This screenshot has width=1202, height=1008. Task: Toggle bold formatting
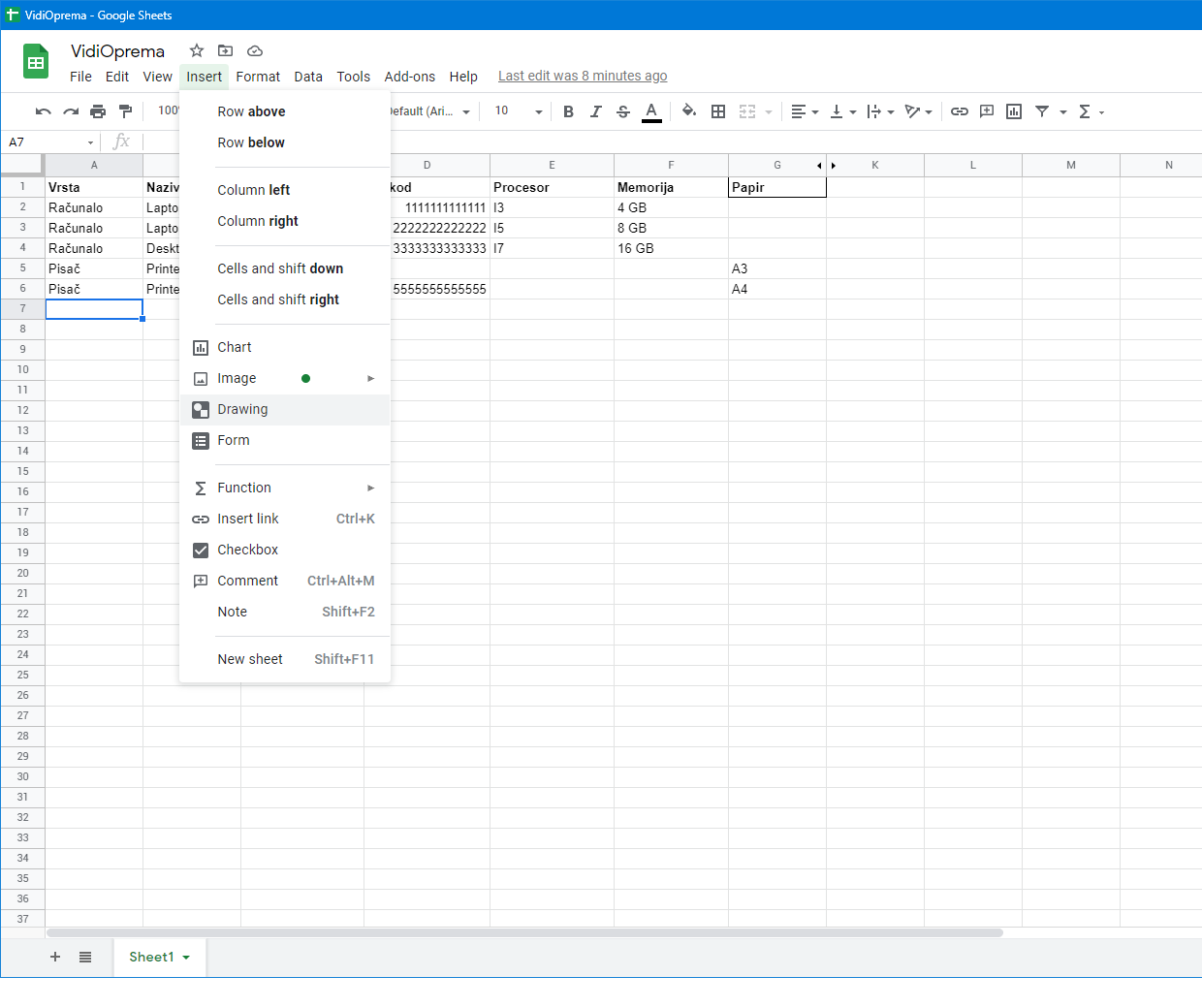(x=569, y=111)
